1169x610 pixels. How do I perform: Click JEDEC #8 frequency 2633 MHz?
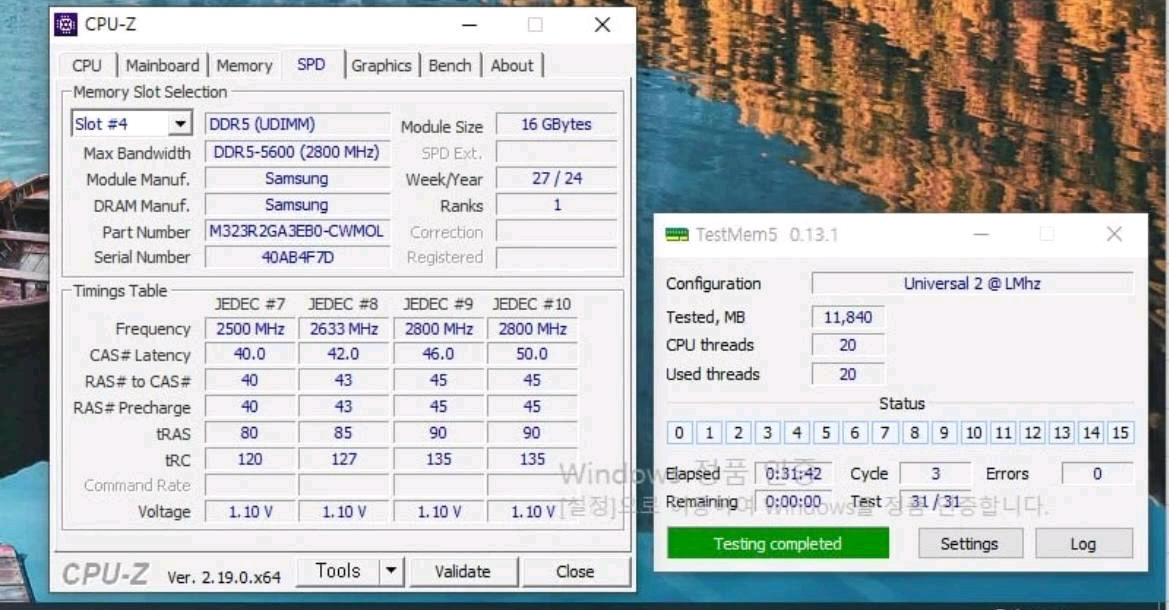[343, 329]
